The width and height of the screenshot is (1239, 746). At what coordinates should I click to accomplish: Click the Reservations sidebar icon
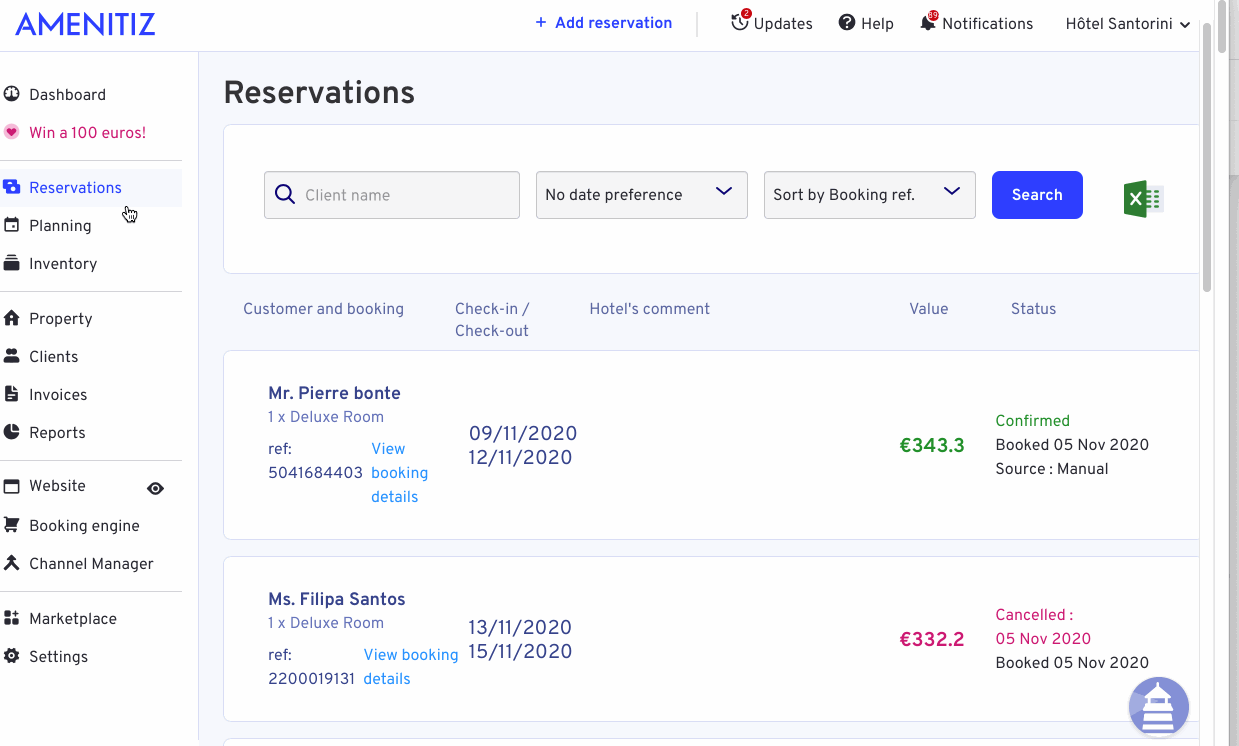click(x=12, y=187)
